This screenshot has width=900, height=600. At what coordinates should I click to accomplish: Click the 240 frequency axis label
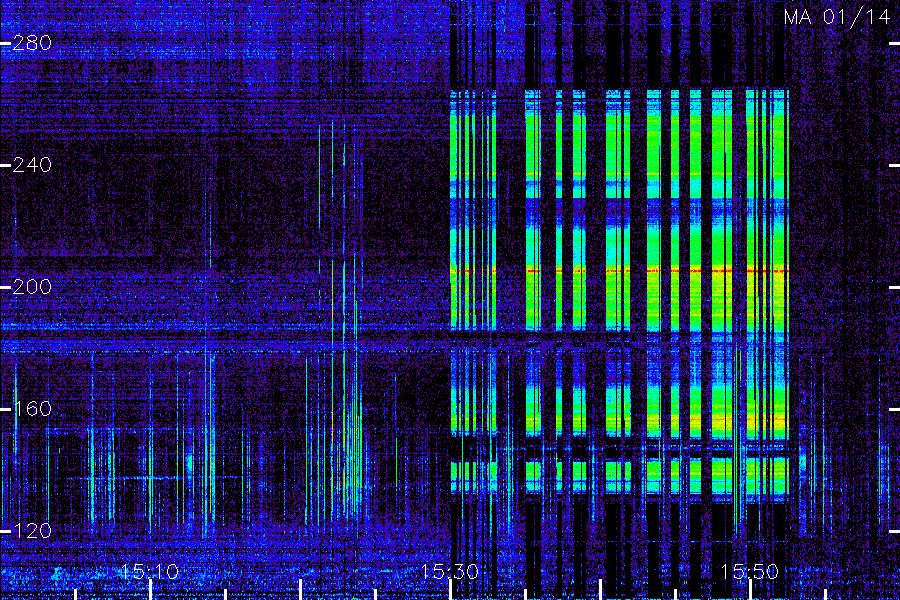coord(32,165)
